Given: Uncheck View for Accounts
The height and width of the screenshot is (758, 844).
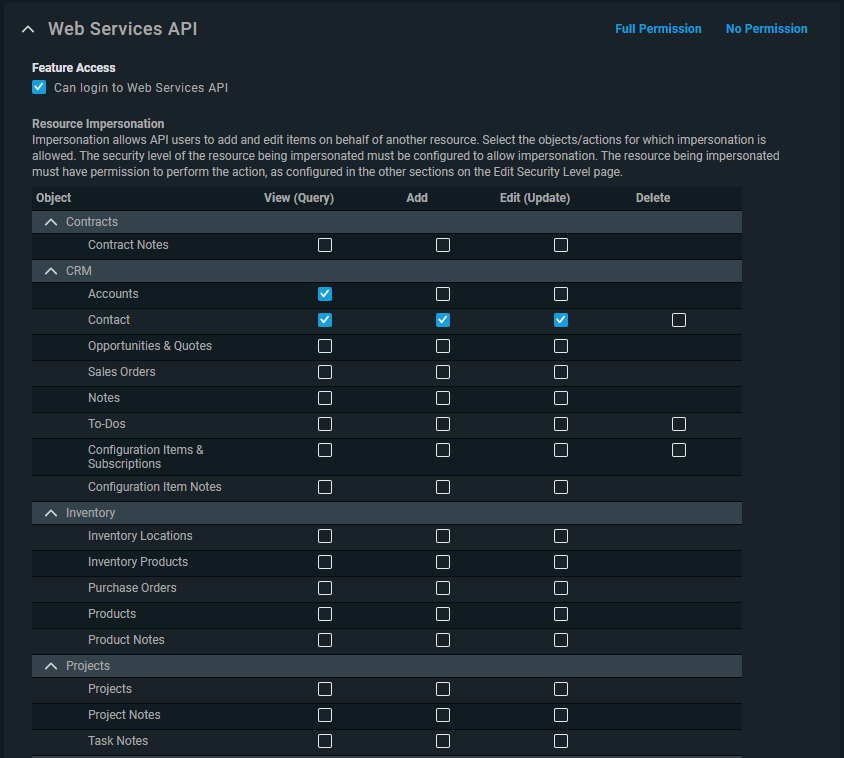Looking at the screenshot, I should [325, 294].
